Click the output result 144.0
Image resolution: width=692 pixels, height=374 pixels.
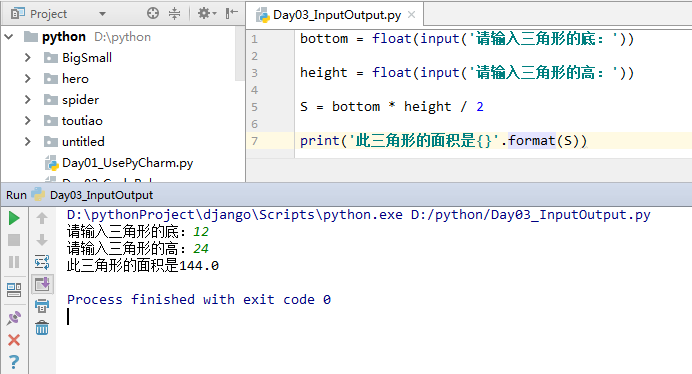(x=199, y=266)
